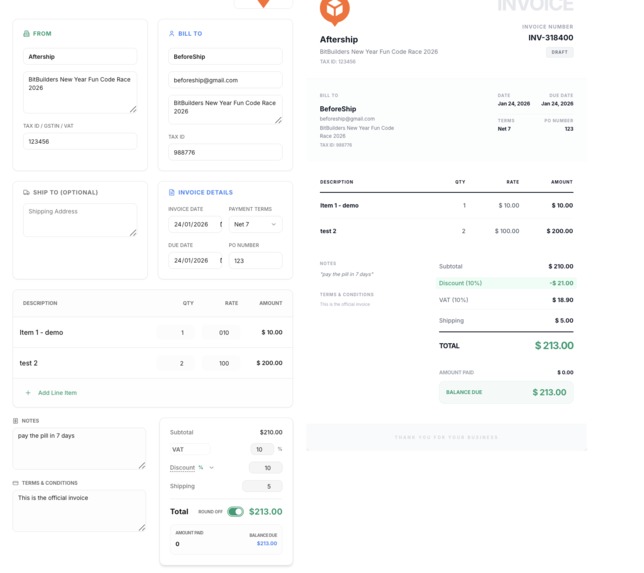Edit the Bill To email field
This screenshot has height=573, width=644.
tap(225, 80)
